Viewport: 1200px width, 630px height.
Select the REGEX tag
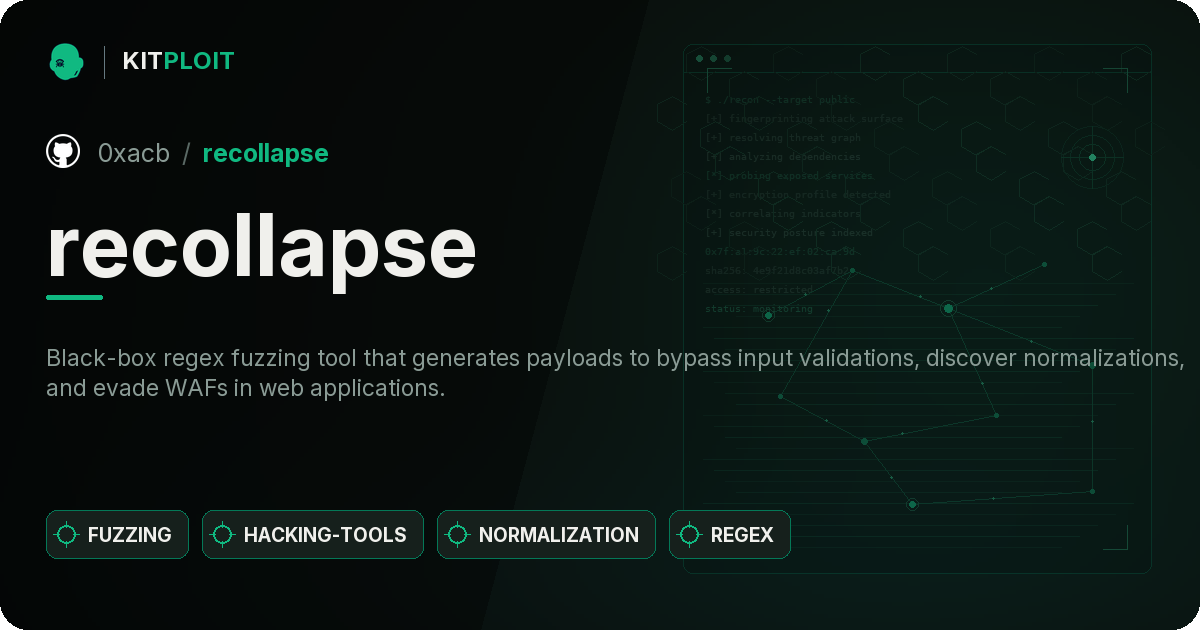pyautogui.click(x=730, y=534)
